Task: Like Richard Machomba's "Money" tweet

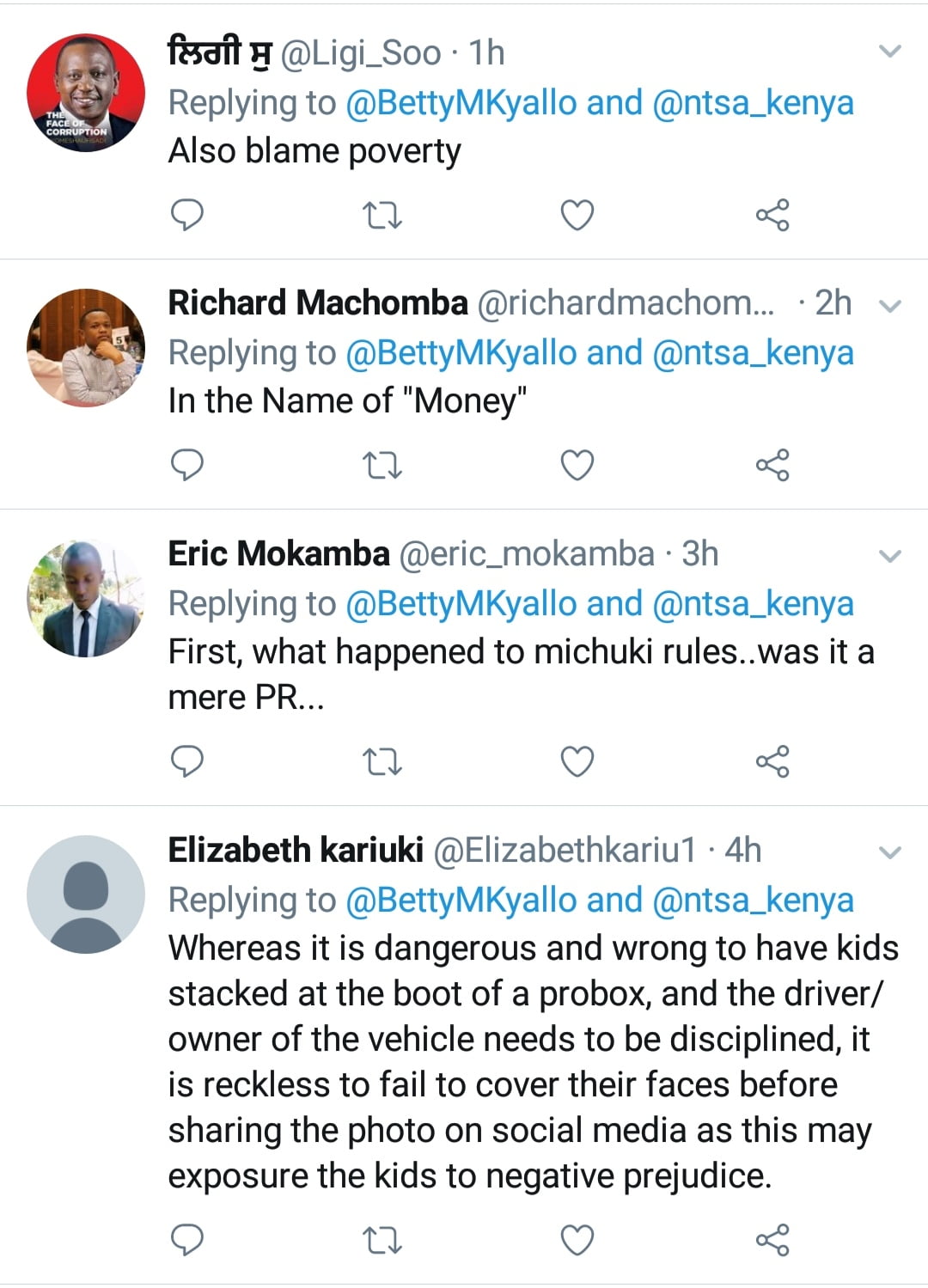Action: (x=577, y=465)
